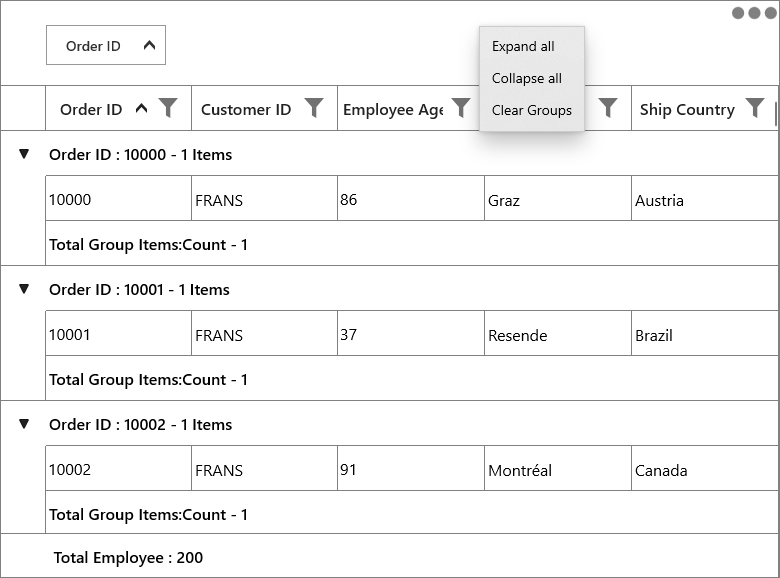Filter the Customer ID column

click(314, 108)
